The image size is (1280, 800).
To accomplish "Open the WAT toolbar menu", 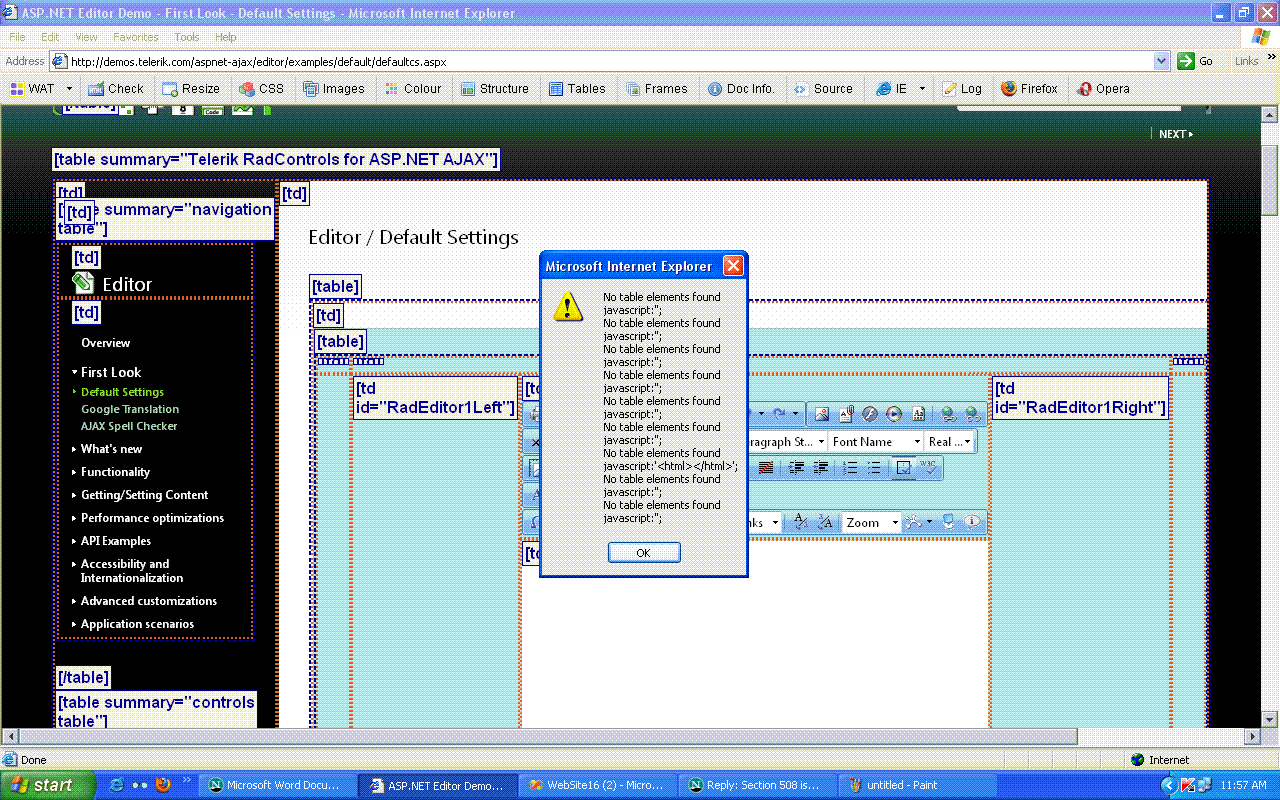I will (41, 89).
